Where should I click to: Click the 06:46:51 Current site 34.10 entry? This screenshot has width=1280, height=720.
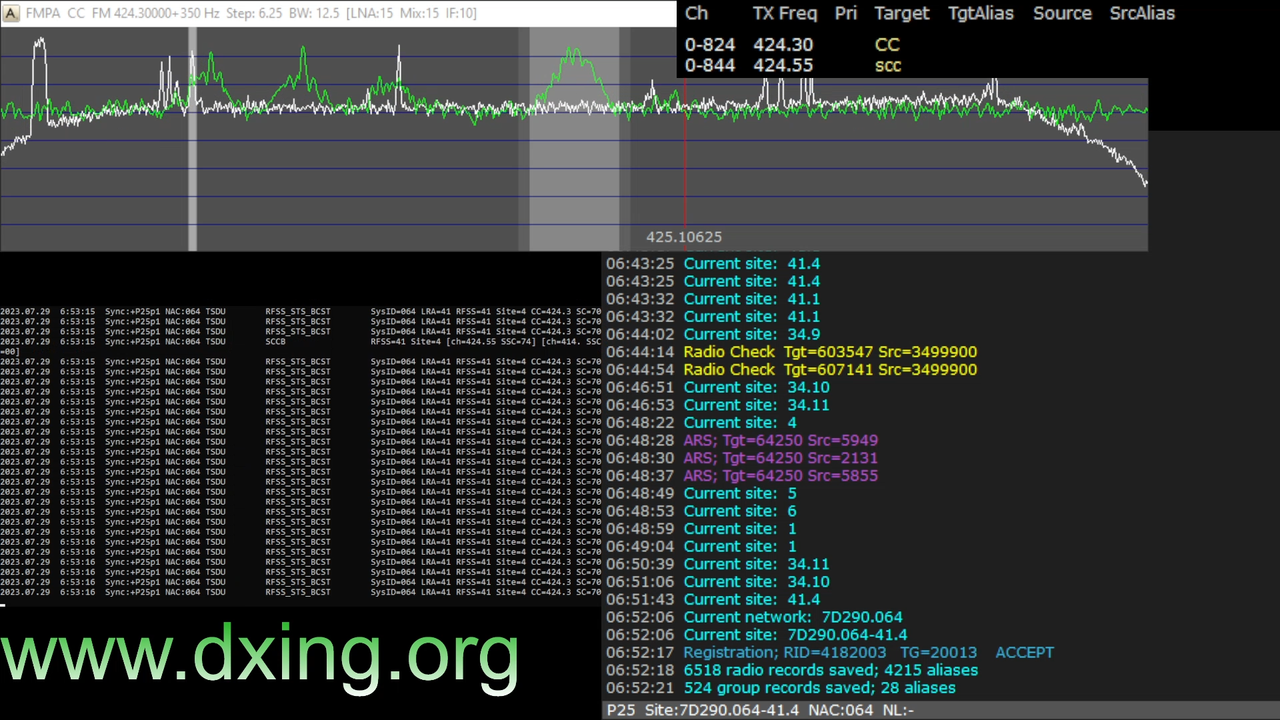(x=717, y=387)
